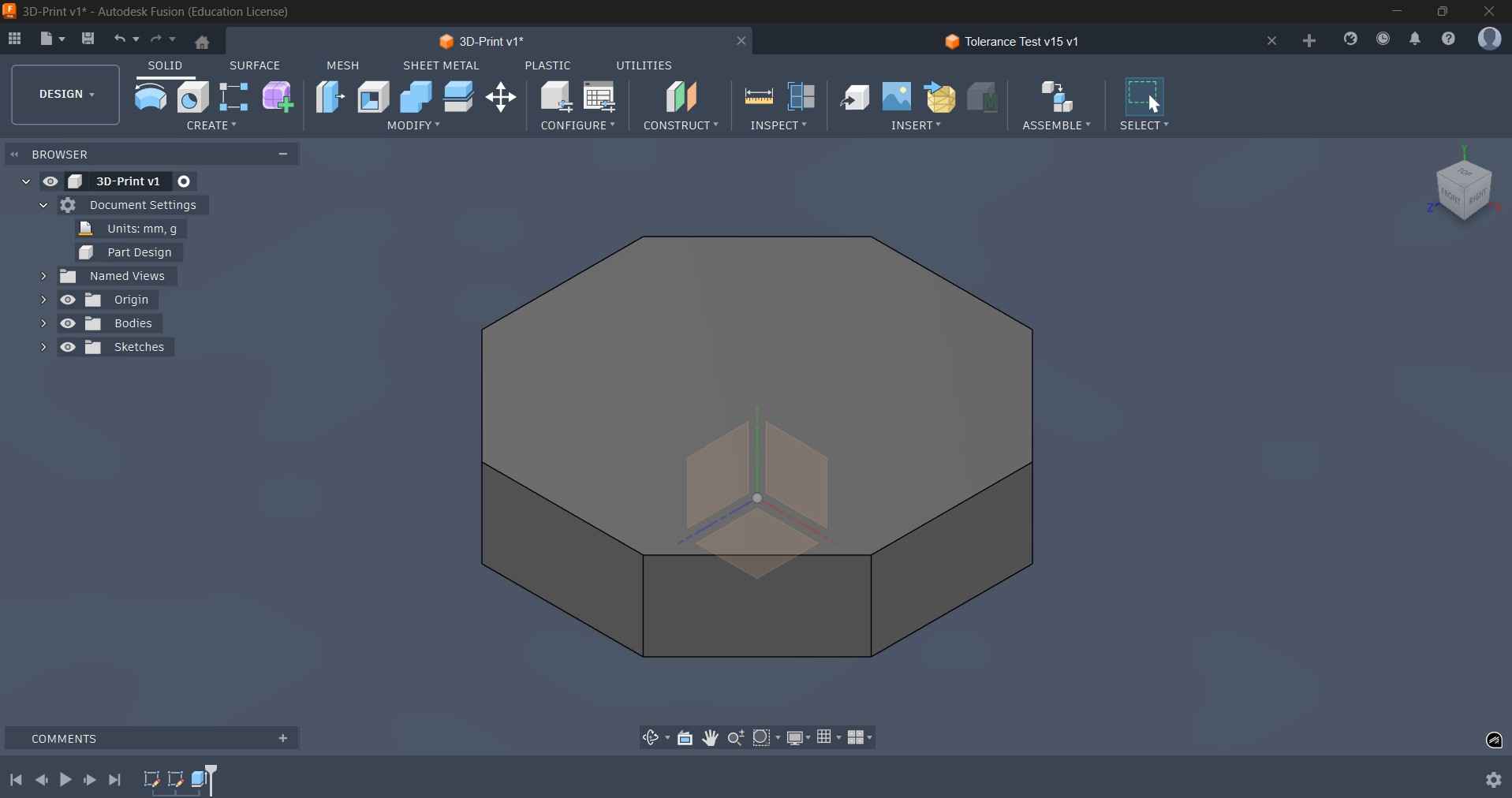This screenshot has width=1512, height=798.
Task: Click the Zoom tool in navigation bar
Action: click(x=736, y=737)
